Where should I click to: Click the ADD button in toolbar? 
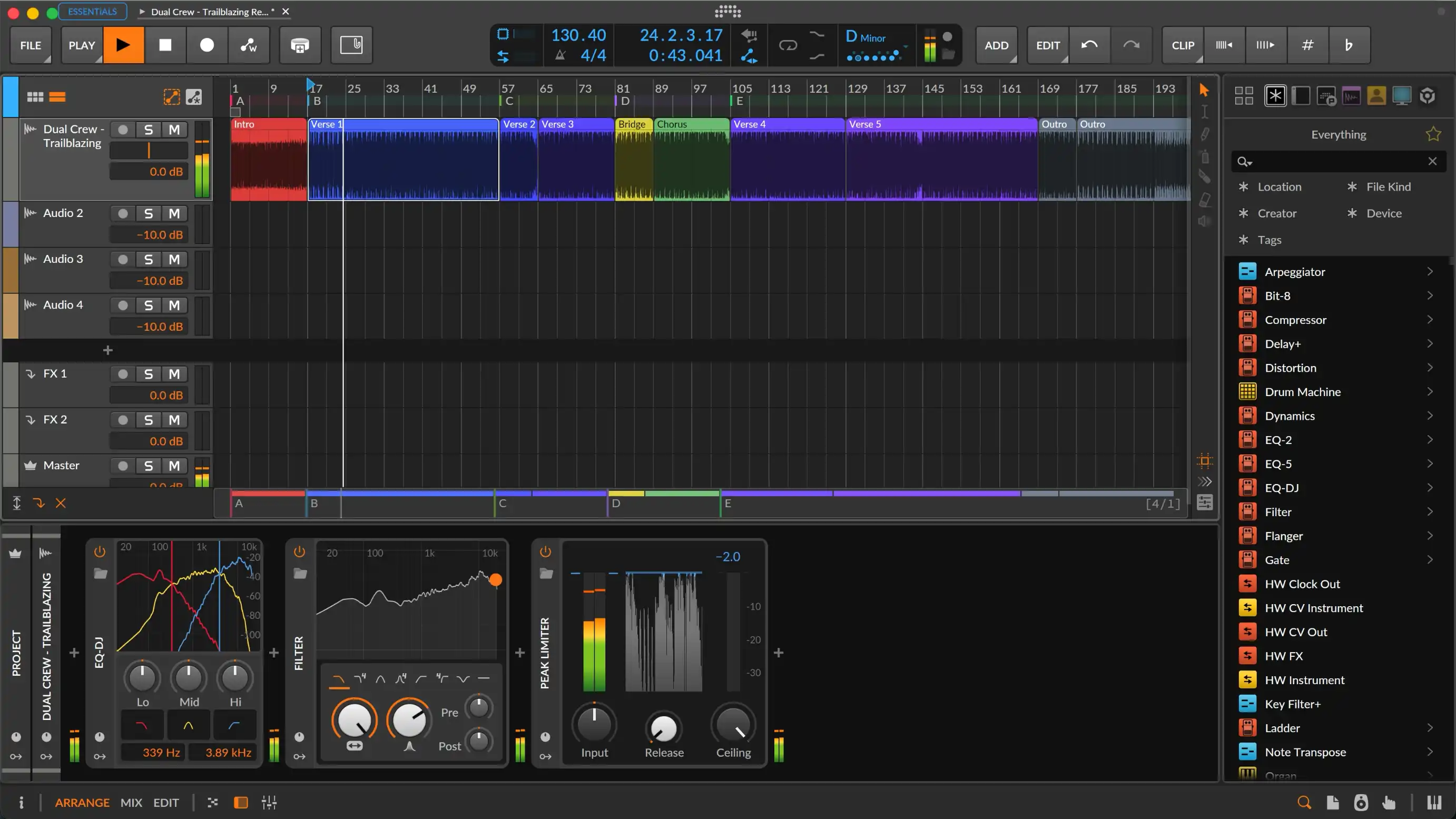pos(996,45)
